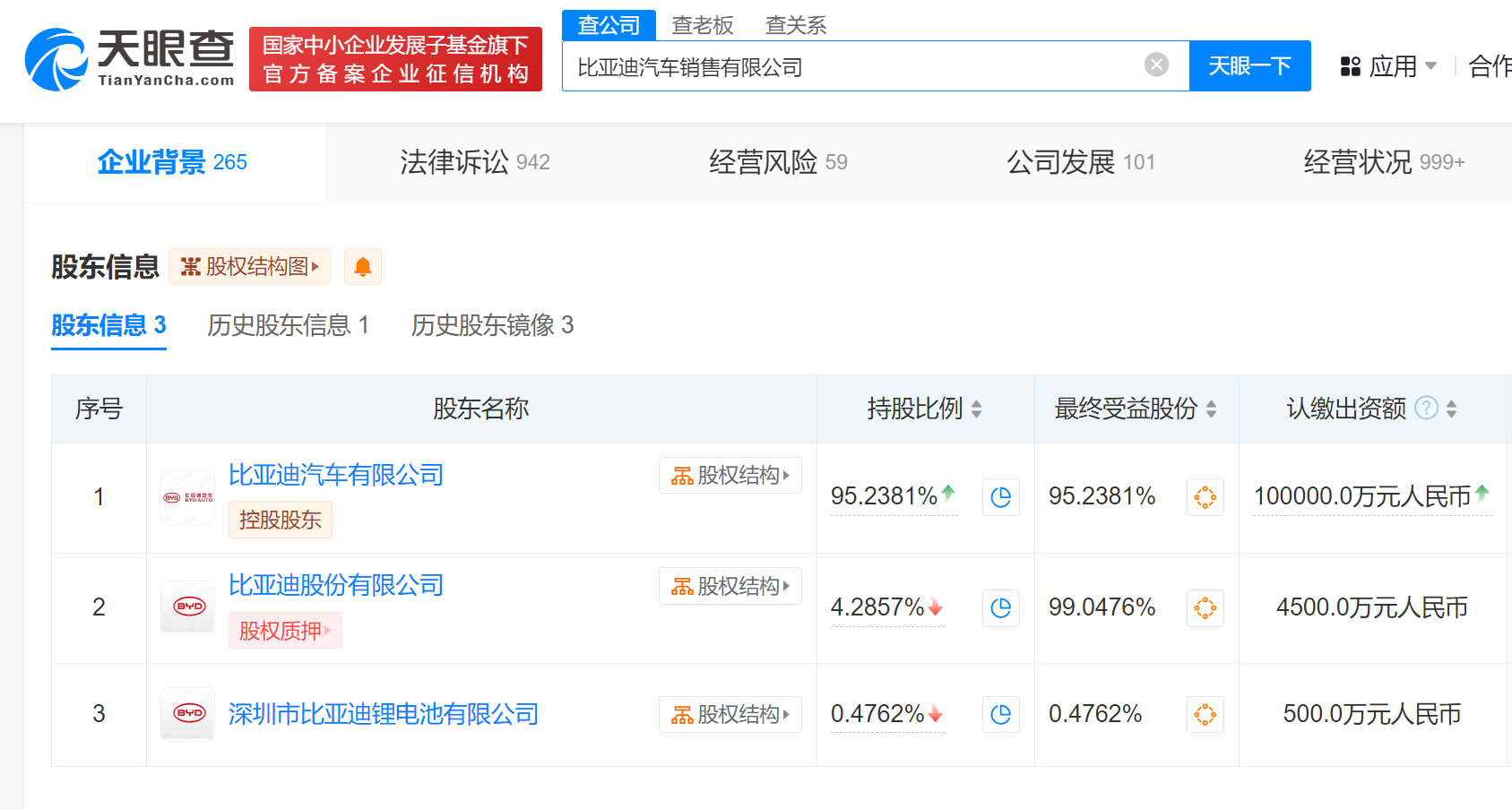Switch to 法律诉讼 tab
Viewport: 1512px width, 809px height.
click(474, 162)
